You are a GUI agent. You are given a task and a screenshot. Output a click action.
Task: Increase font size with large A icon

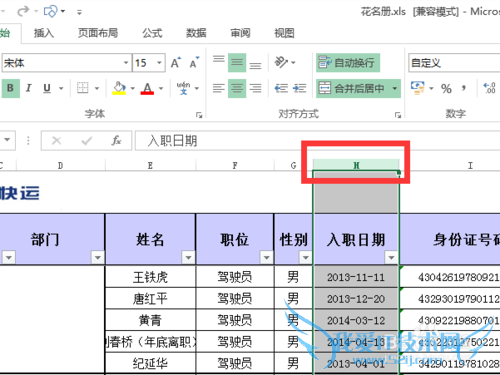176,62
